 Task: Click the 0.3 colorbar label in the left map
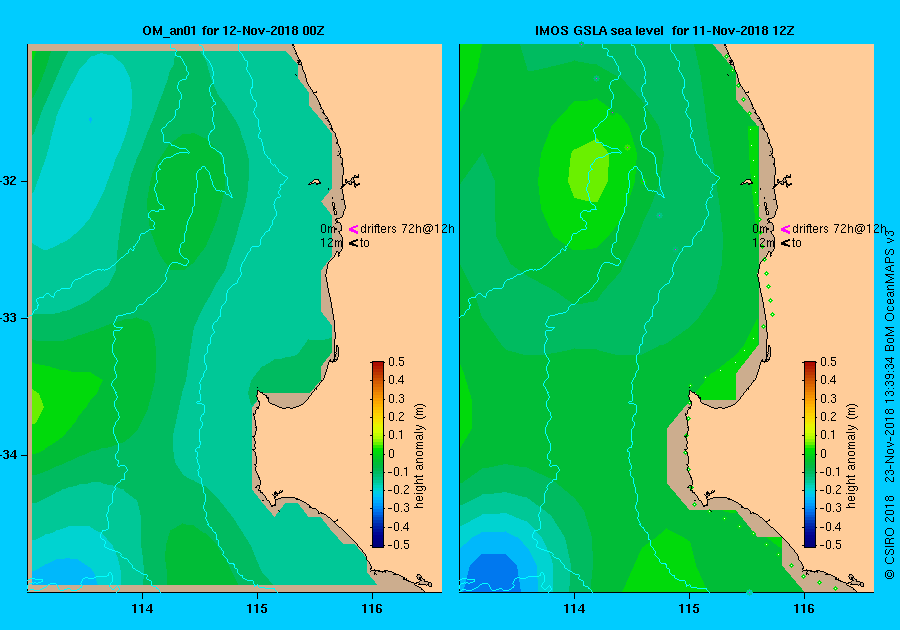click(x=397, y=399)
